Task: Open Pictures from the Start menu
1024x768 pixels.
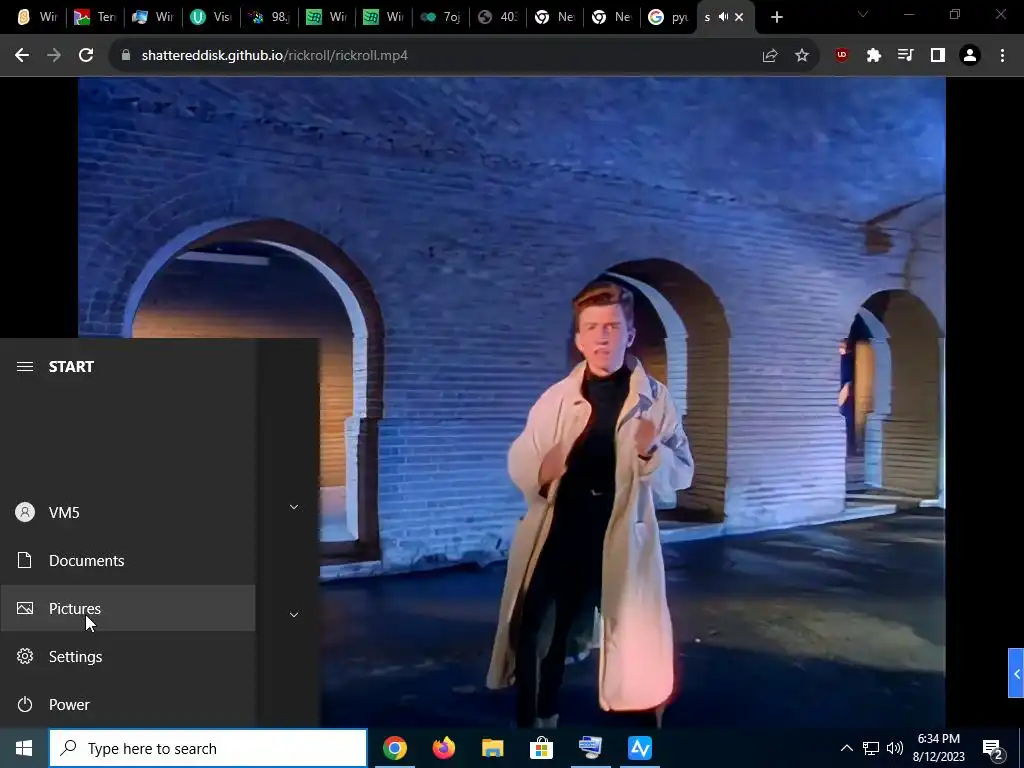Action: tap(128, 609)
